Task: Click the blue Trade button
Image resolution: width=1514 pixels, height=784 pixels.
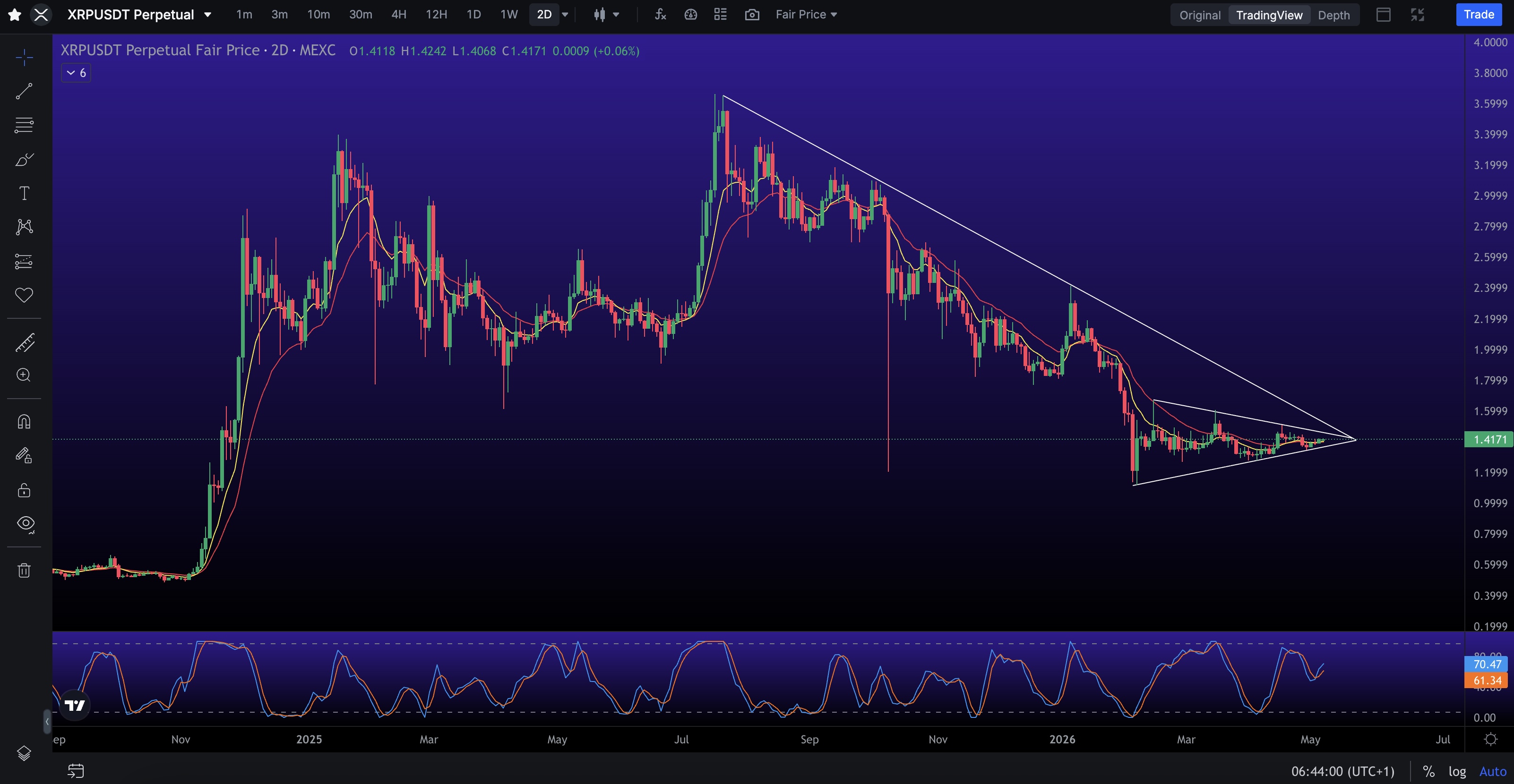Action: 1479,15
